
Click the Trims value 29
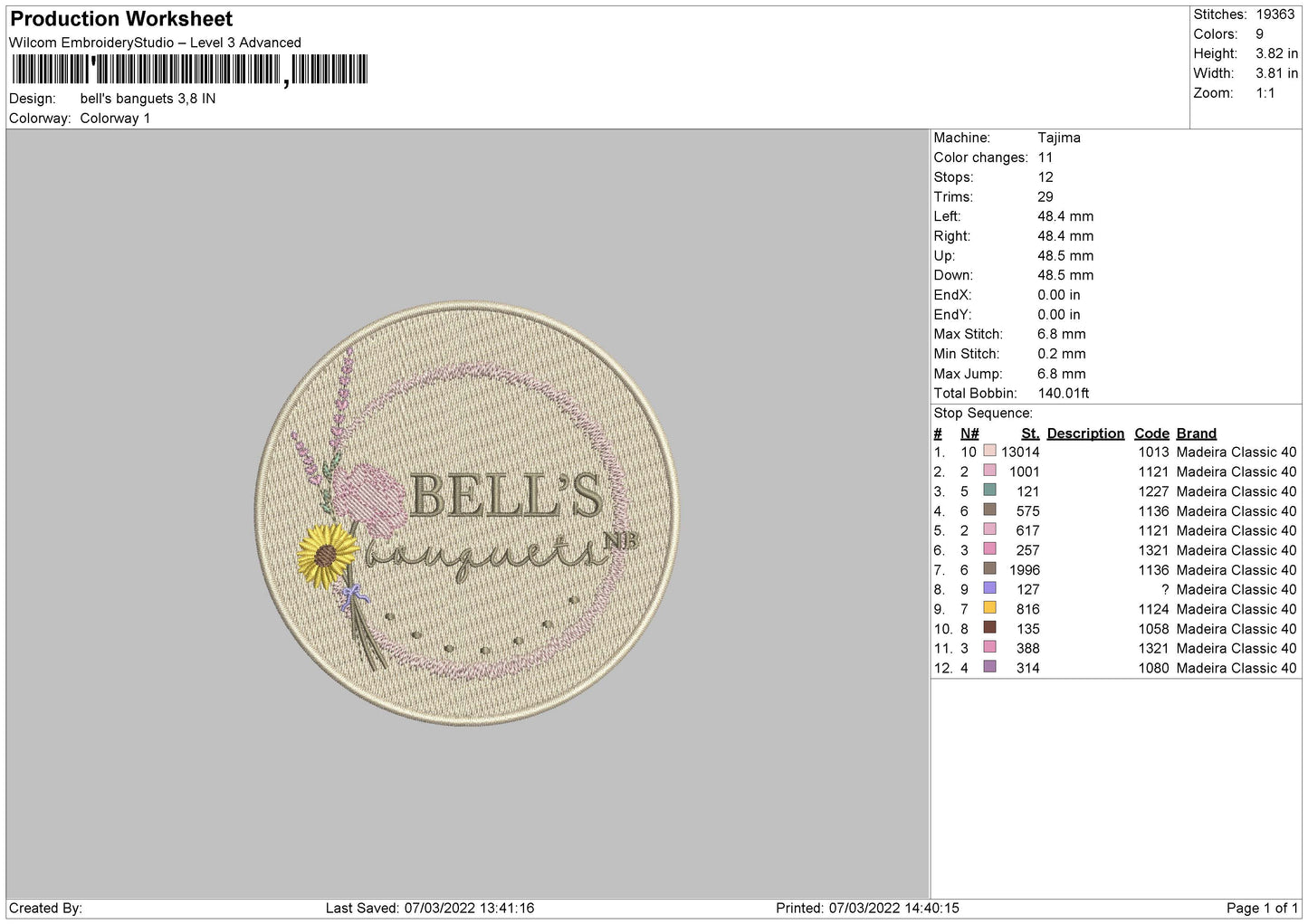point(1045,196)
